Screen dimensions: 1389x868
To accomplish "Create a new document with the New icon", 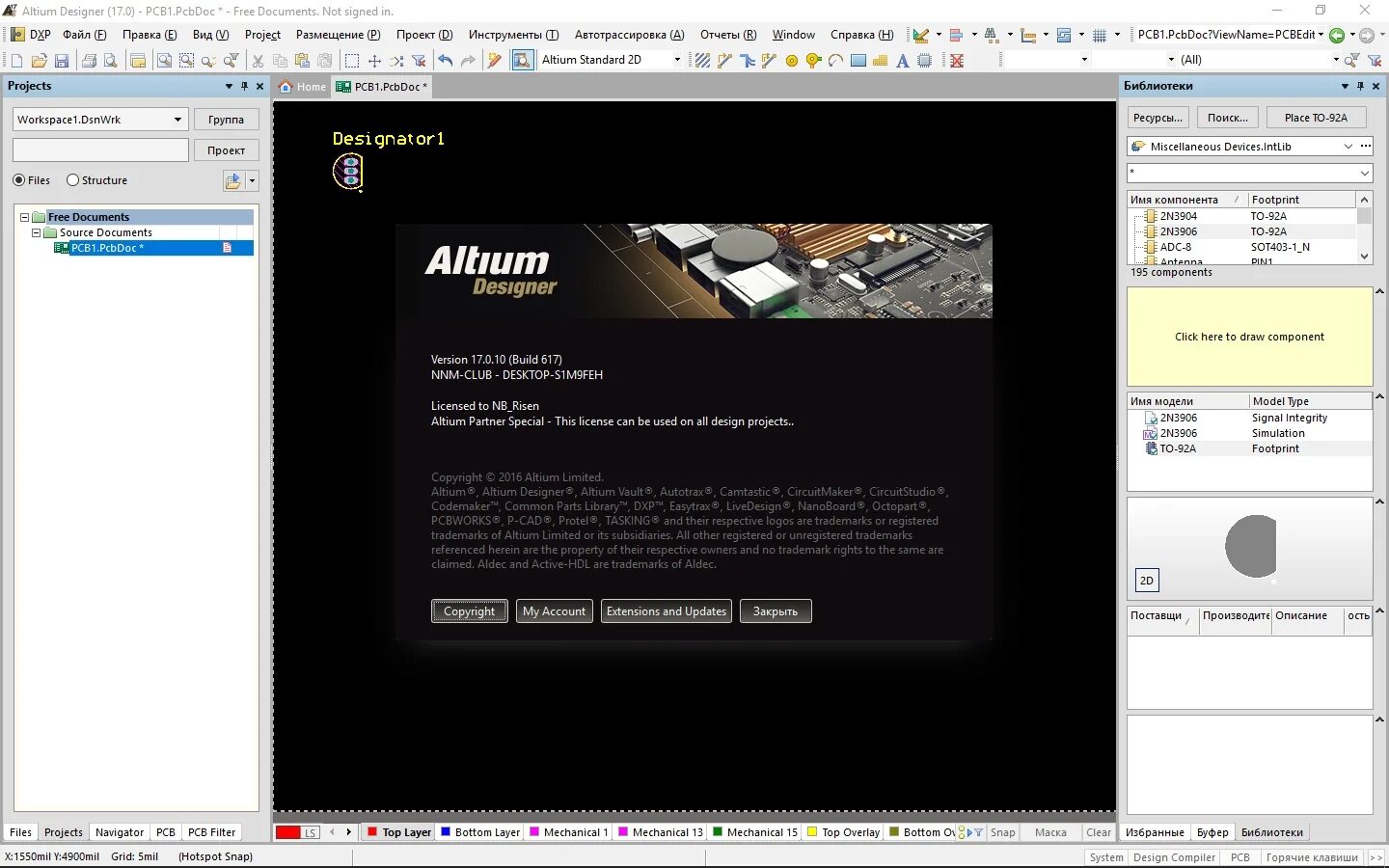I will click(16, 61).
